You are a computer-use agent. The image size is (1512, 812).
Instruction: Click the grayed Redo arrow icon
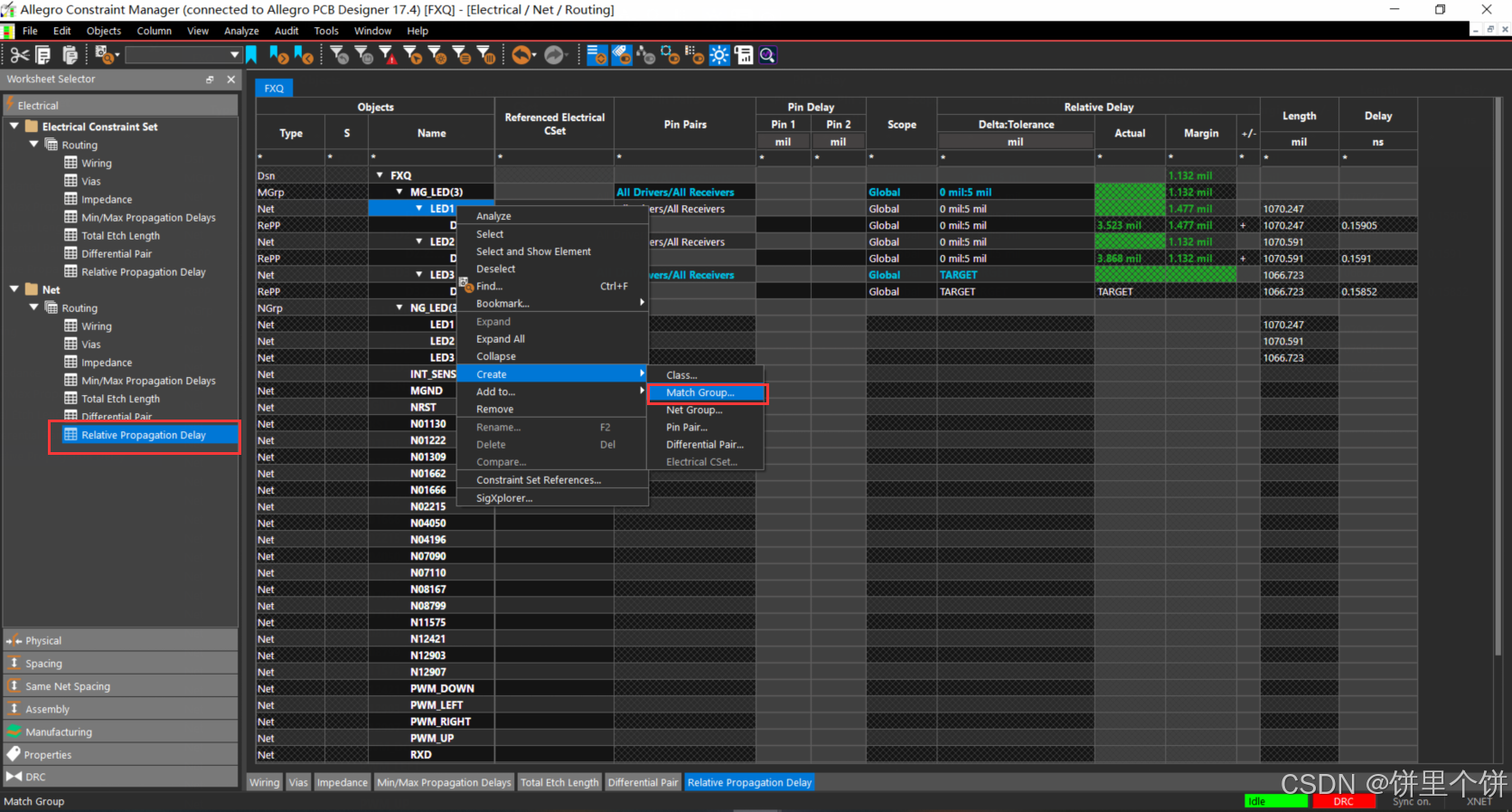(554, 55)
